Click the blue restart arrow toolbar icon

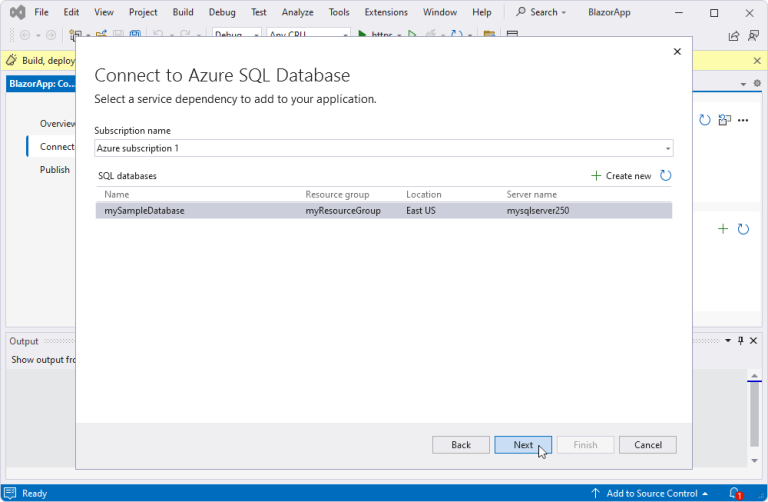point(456,34)
